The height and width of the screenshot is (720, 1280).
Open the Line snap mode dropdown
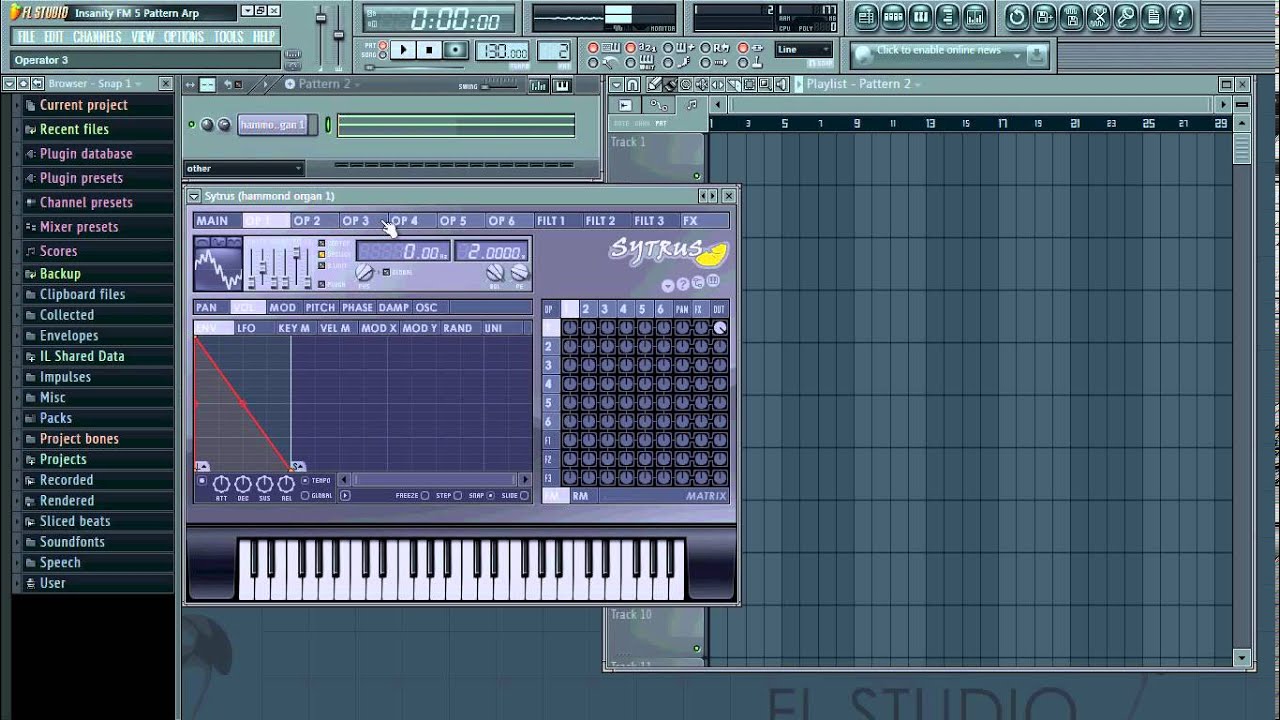(804, 49)
